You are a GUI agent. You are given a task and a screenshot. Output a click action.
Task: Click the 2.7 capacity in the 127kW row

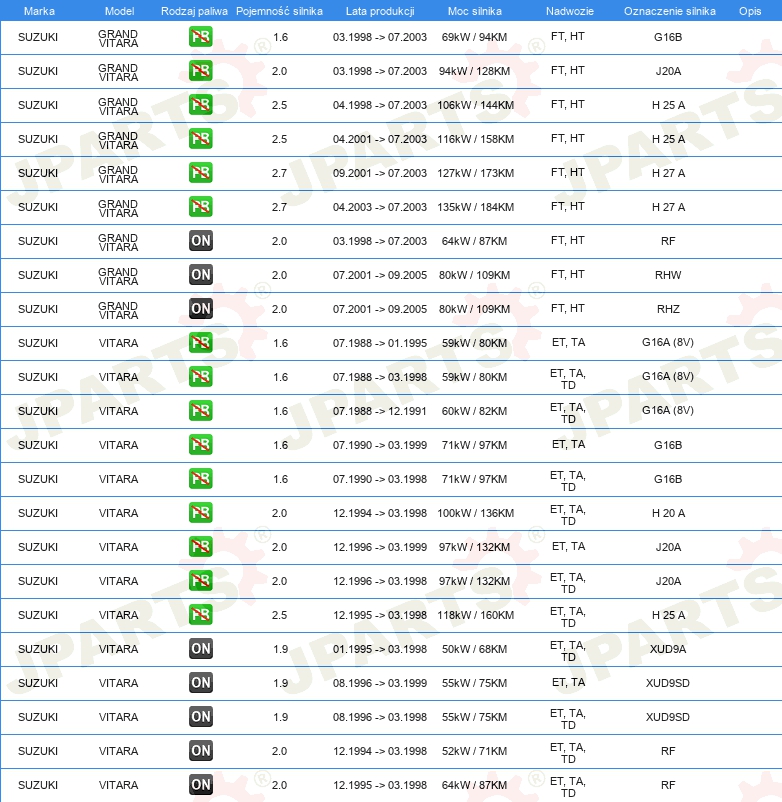click(279, 173)
